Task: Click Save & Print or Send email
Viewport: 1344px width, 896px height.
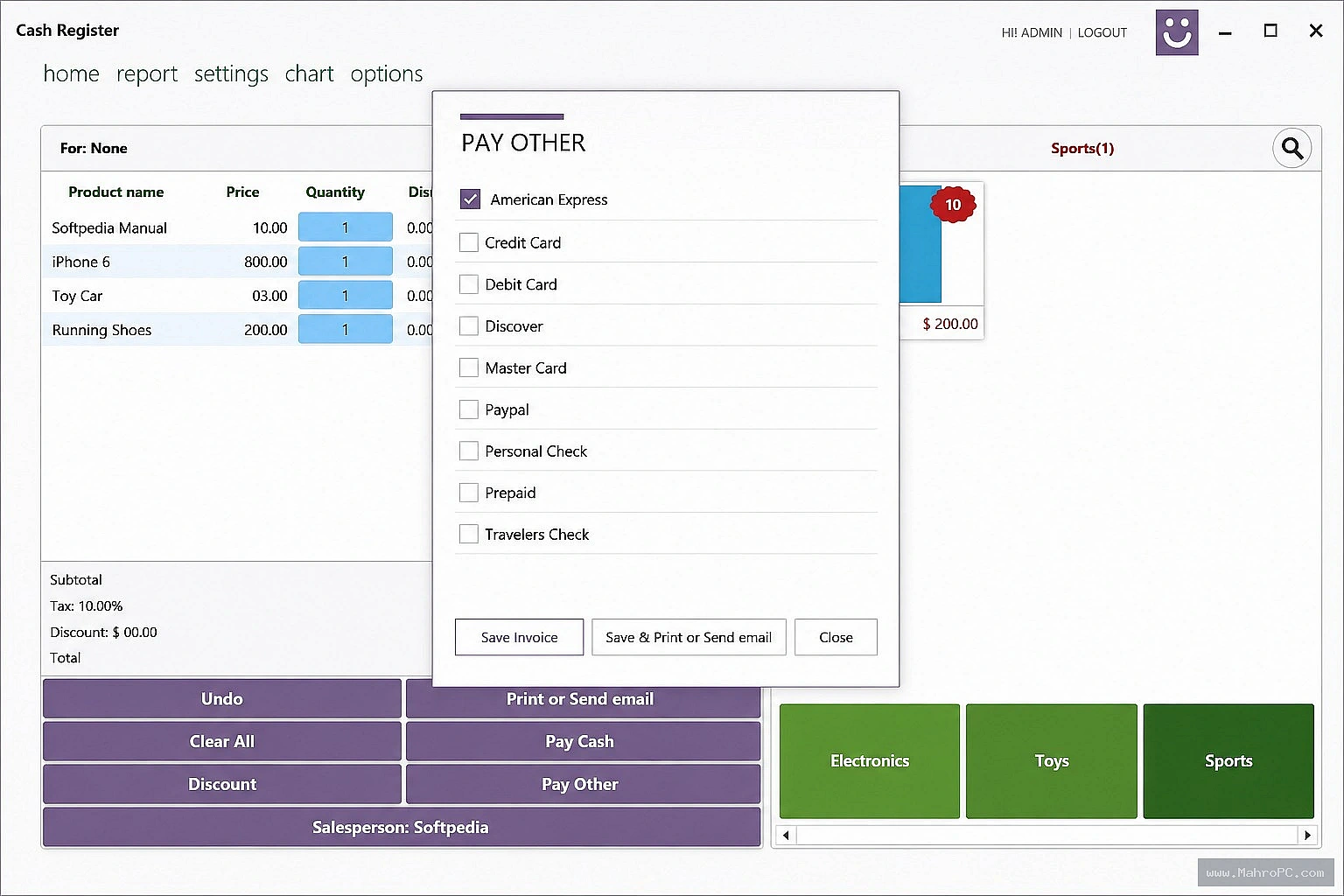Action: 689,637
